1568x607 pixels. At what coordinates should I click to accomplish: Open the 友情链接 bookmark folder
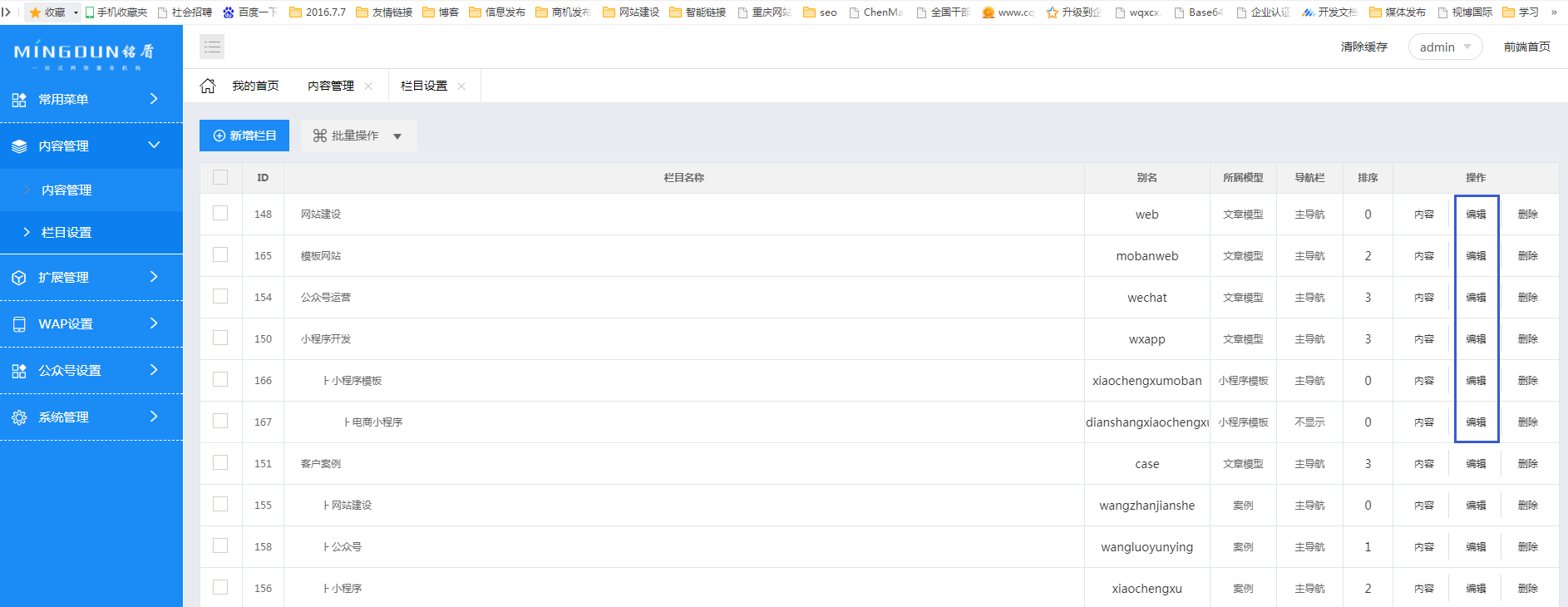click(384, 12)
